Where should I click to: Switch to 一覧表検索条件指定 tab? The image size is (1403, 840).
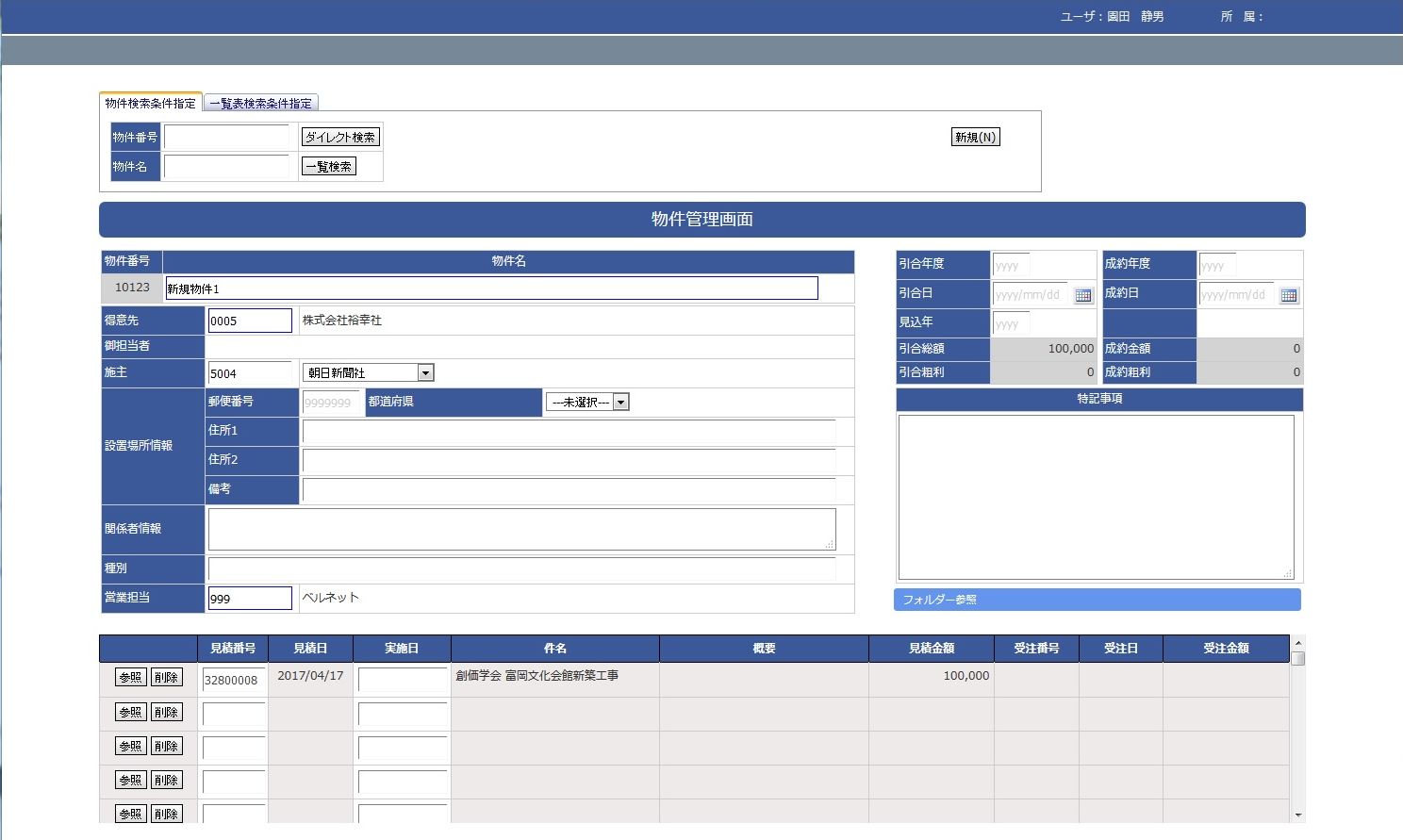[x=260, y=103]
